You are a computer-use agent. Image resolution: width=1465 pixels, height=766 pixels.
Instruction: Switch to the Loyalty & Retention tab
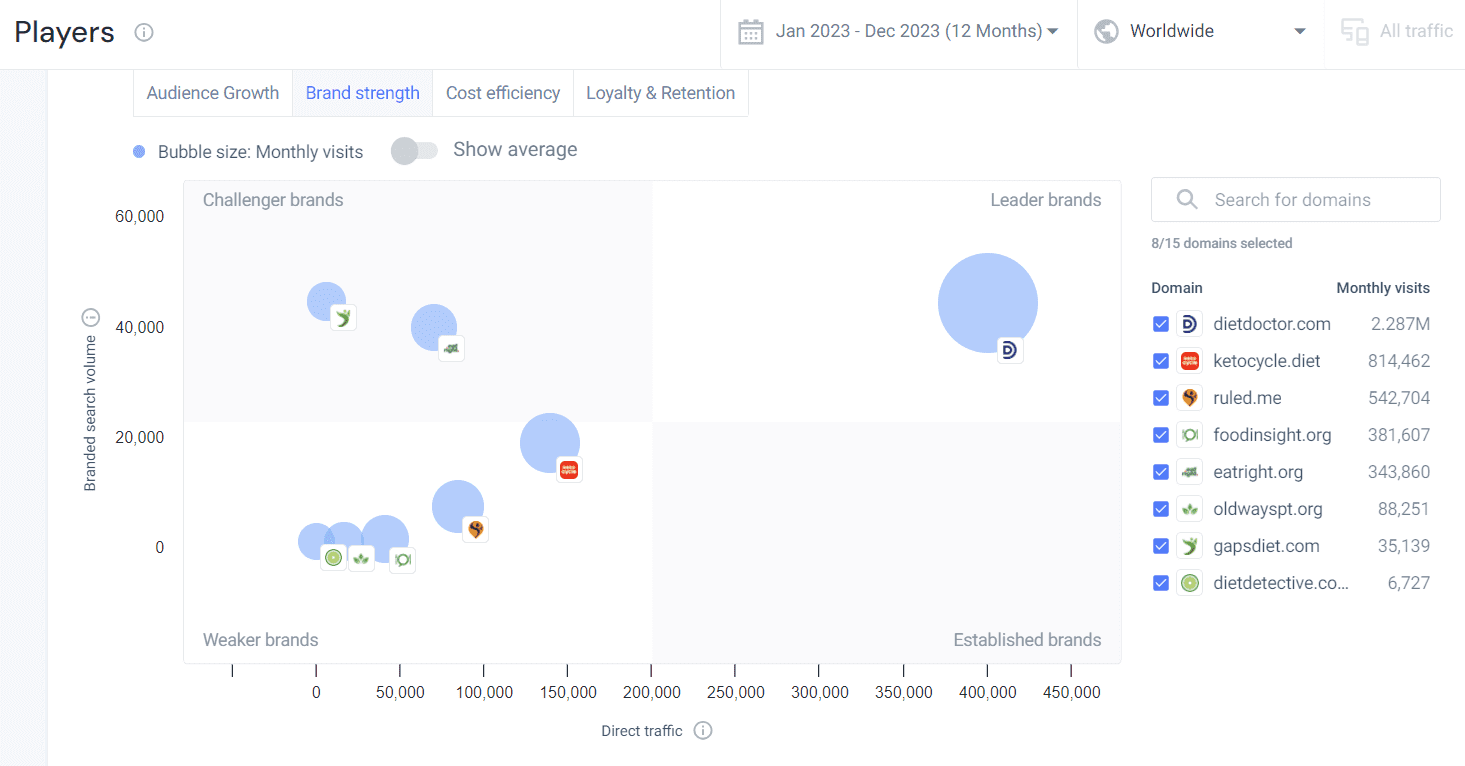[x=660, y=93]
